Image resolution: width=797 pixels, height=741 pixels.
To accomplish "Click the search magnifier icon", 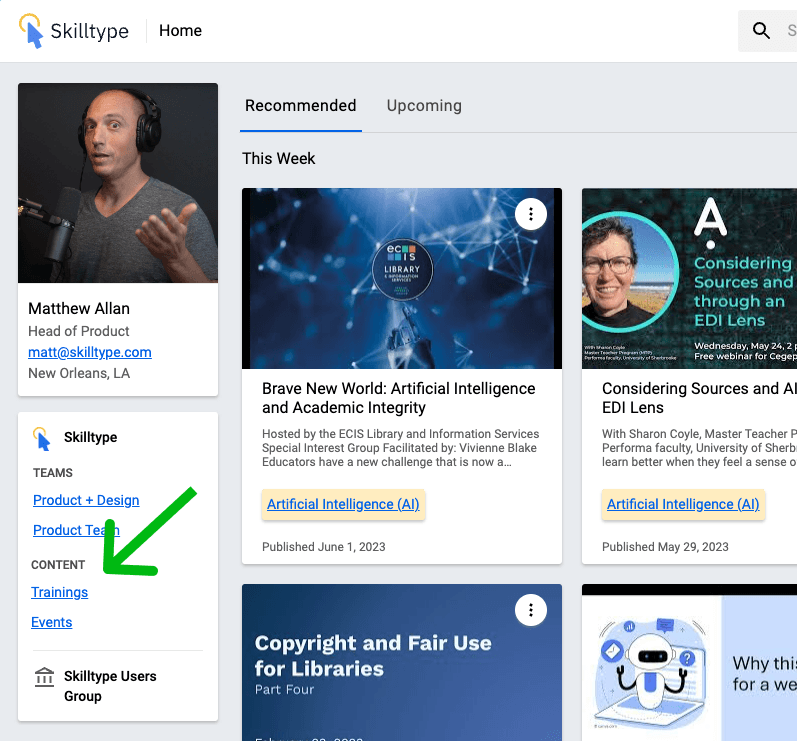I will [x=761, y=30].
